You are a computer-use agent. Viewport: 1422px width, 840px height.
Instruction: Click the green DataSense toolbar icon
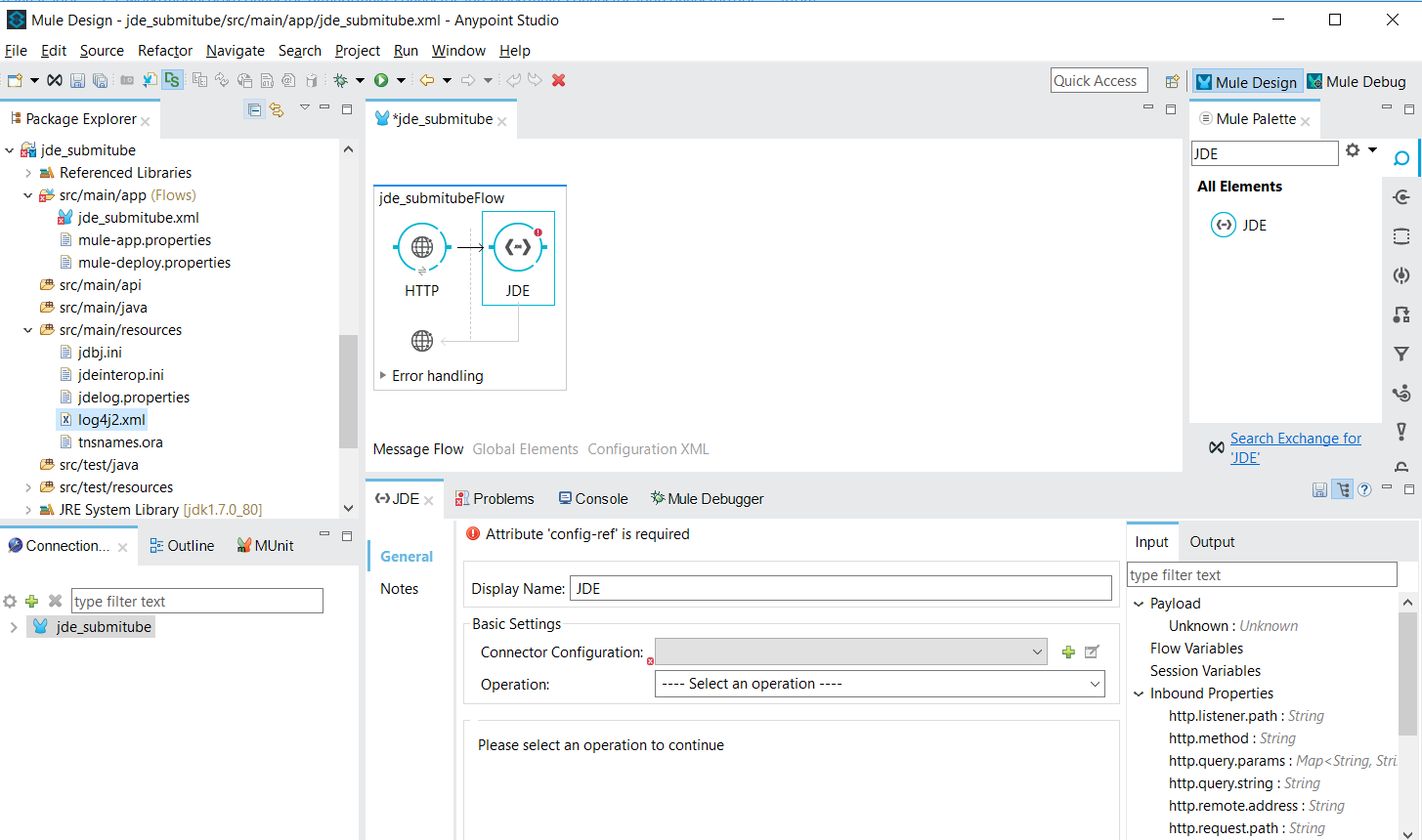pos(172,80)
